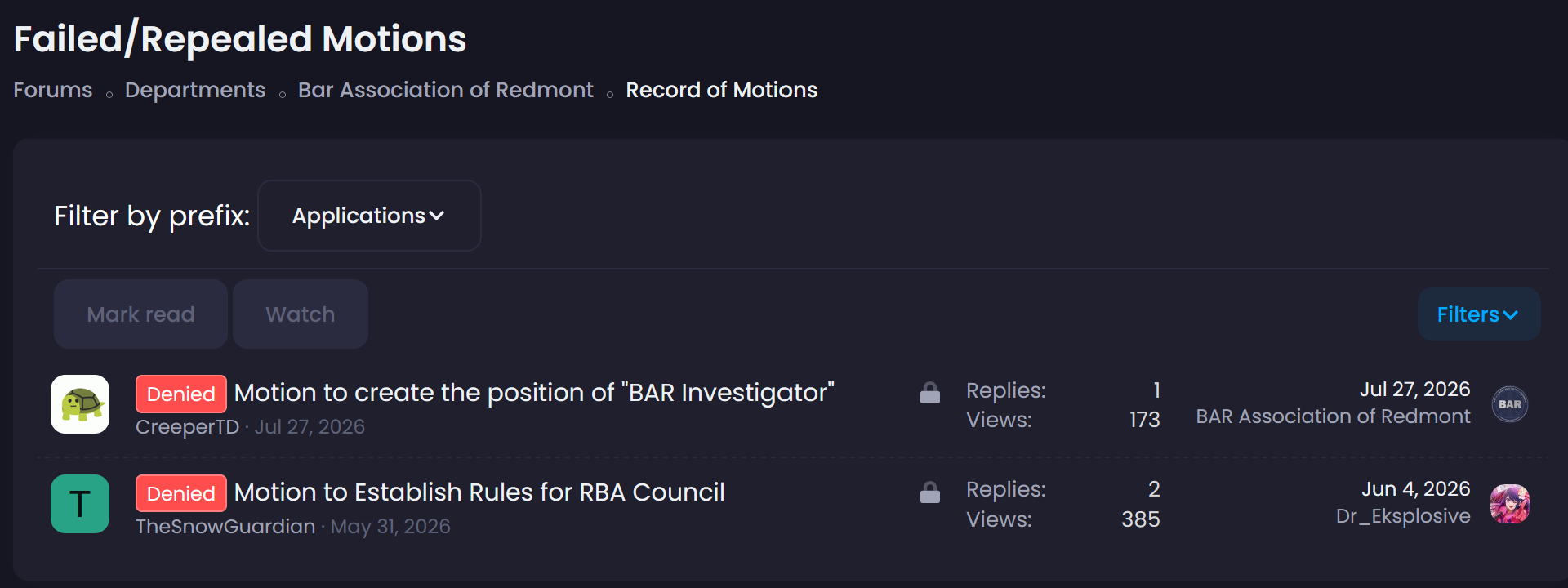Click lock icon on RBA Council thread
Viewport: 1568px width, 588px height.
(x=930, y=492)
